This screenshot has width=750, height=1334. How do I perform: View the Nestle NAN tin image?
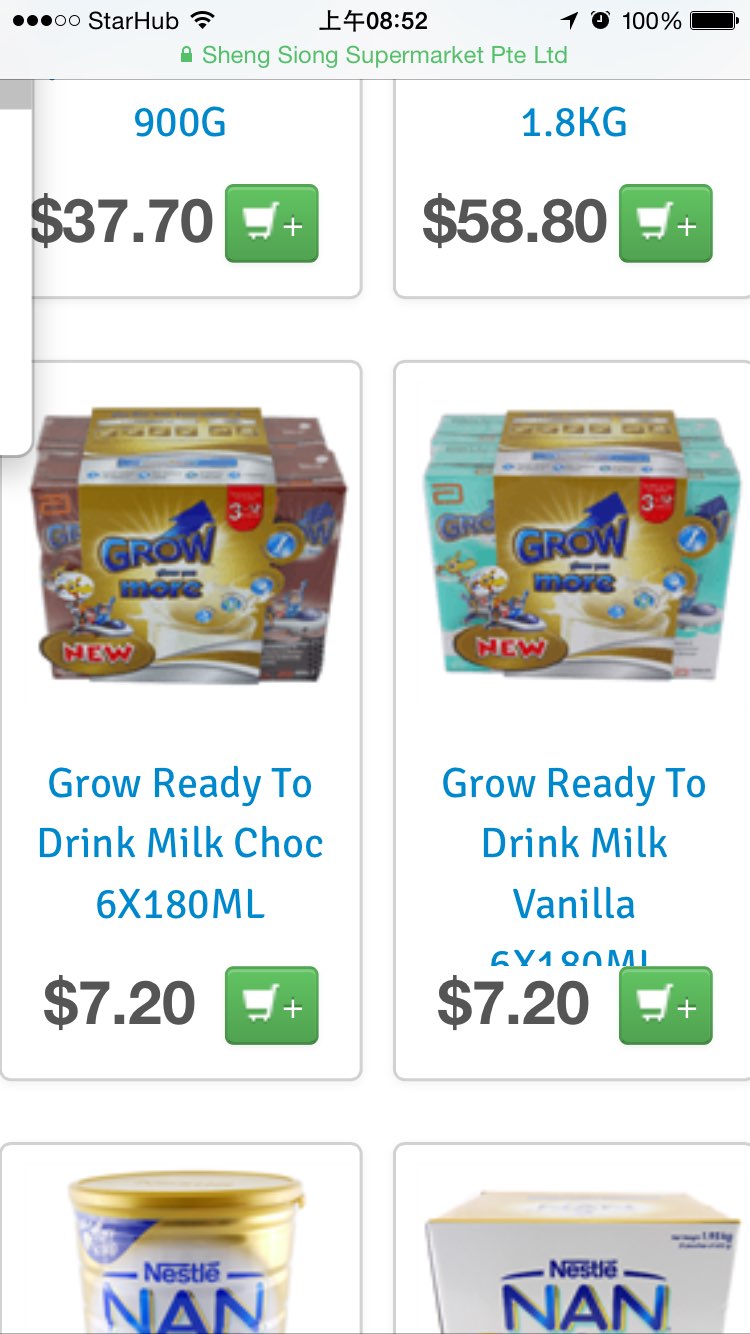pos(186,1252)
